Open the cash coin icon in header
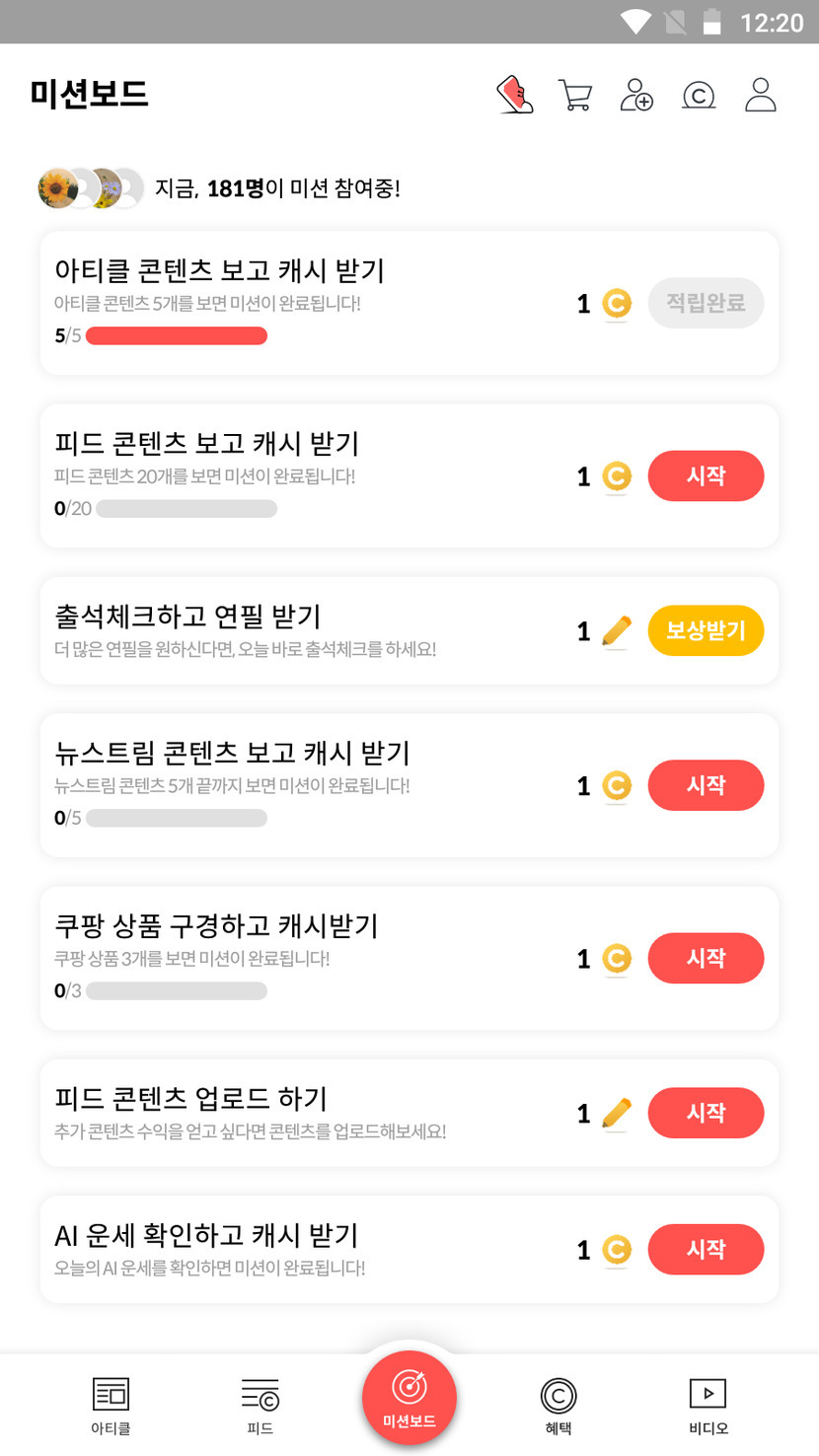 pyautogui.click(x=699, y=96)
